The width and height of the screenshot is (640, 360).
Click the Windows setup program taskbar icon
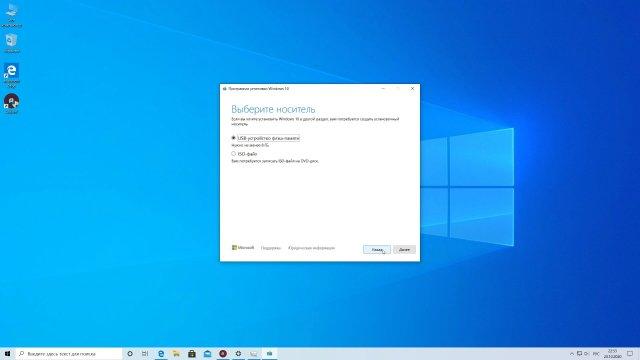[x=269, y=353]
